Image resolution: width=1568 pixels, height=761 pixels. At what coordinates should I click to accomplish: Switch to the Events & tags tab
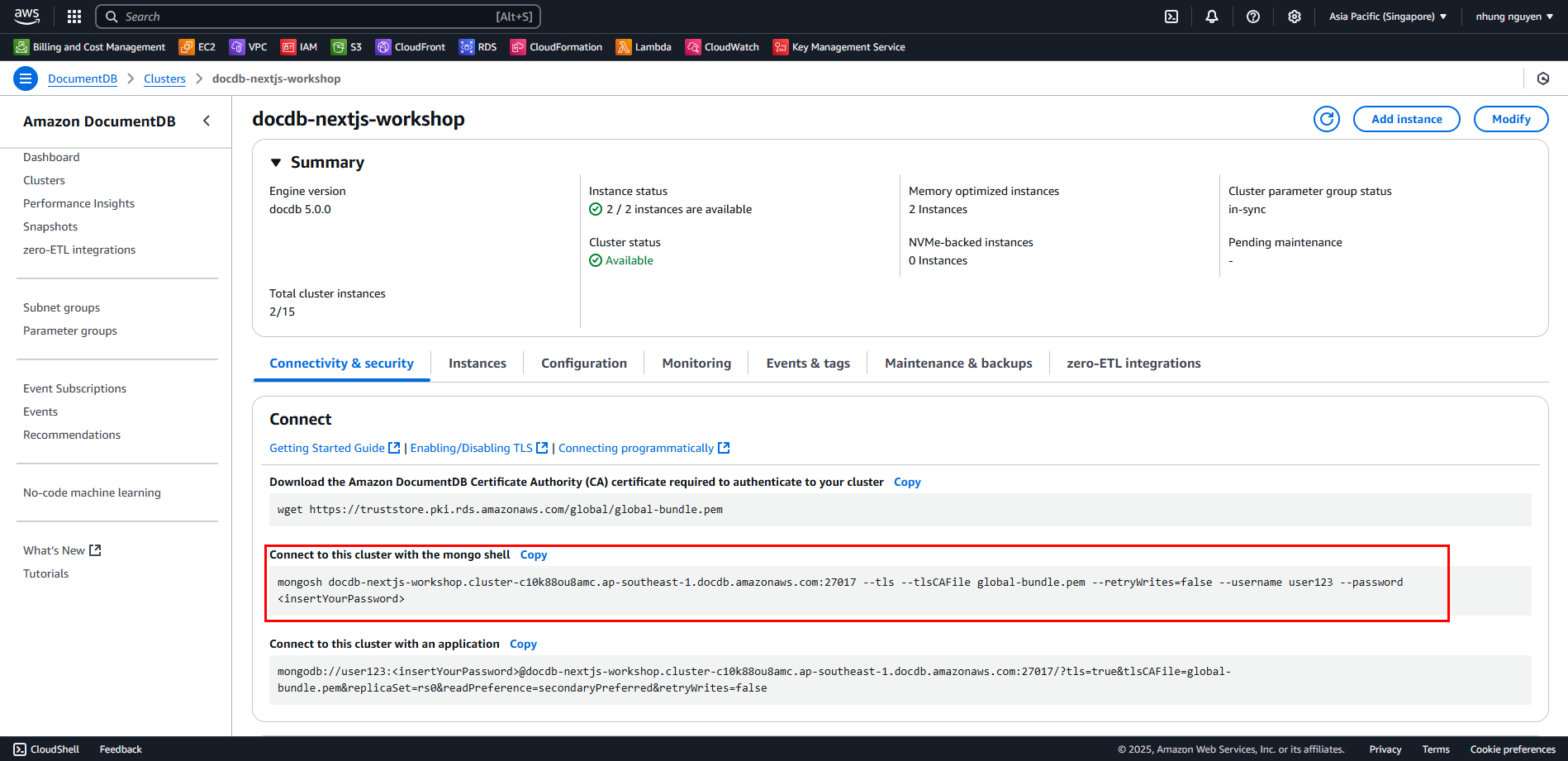click(x=808, y=364)
